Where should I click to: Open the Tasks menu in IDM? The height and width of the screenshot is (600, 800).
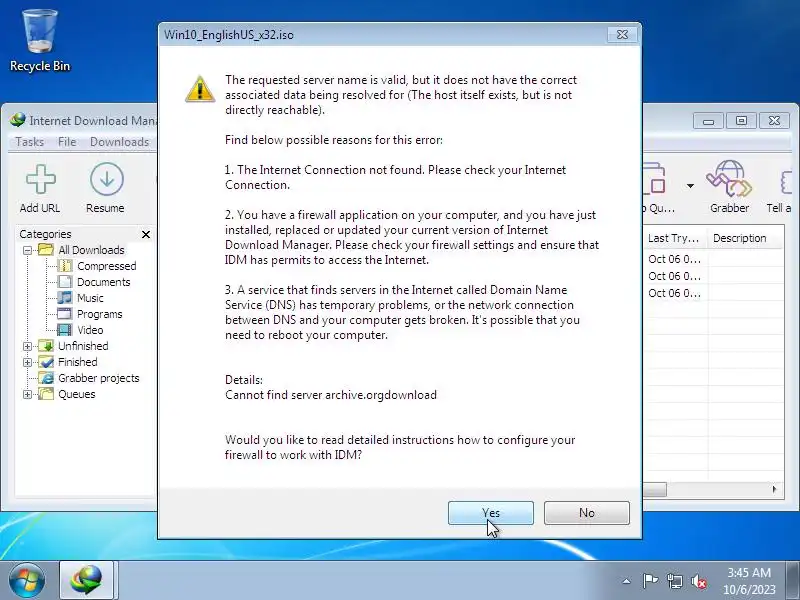30,142
